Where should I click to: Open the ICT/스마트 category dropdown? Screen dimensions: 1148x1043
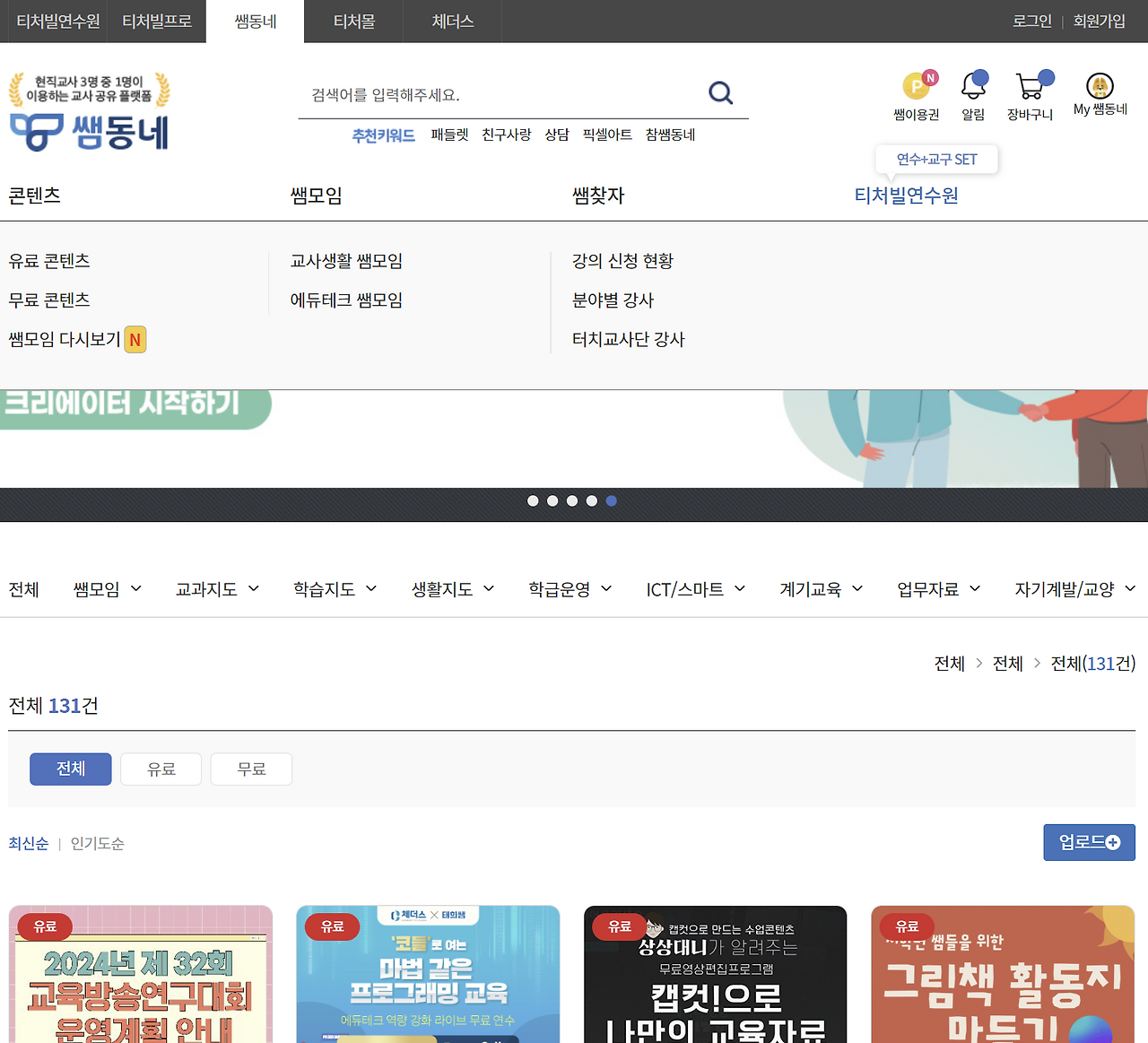point(695,588)
